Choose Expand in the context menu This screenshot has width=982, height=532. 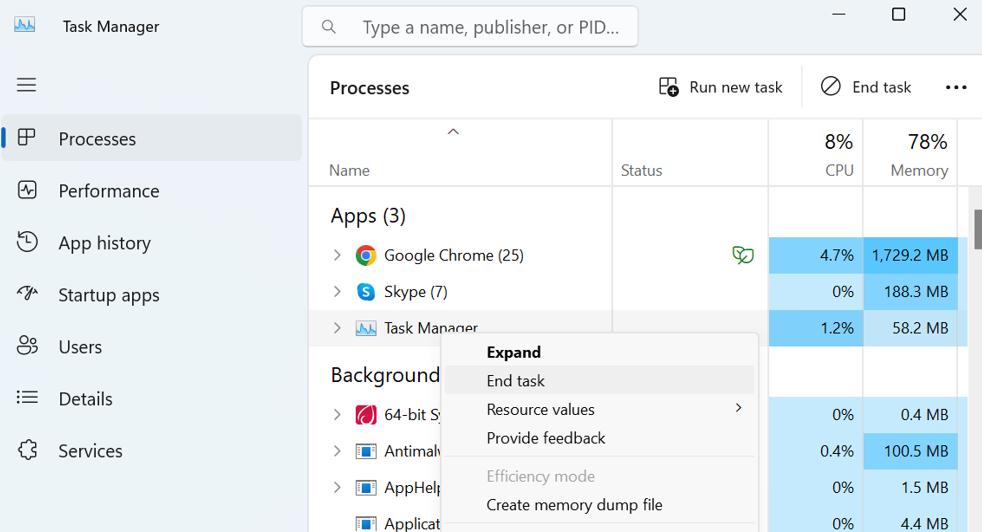pos(599,352)
